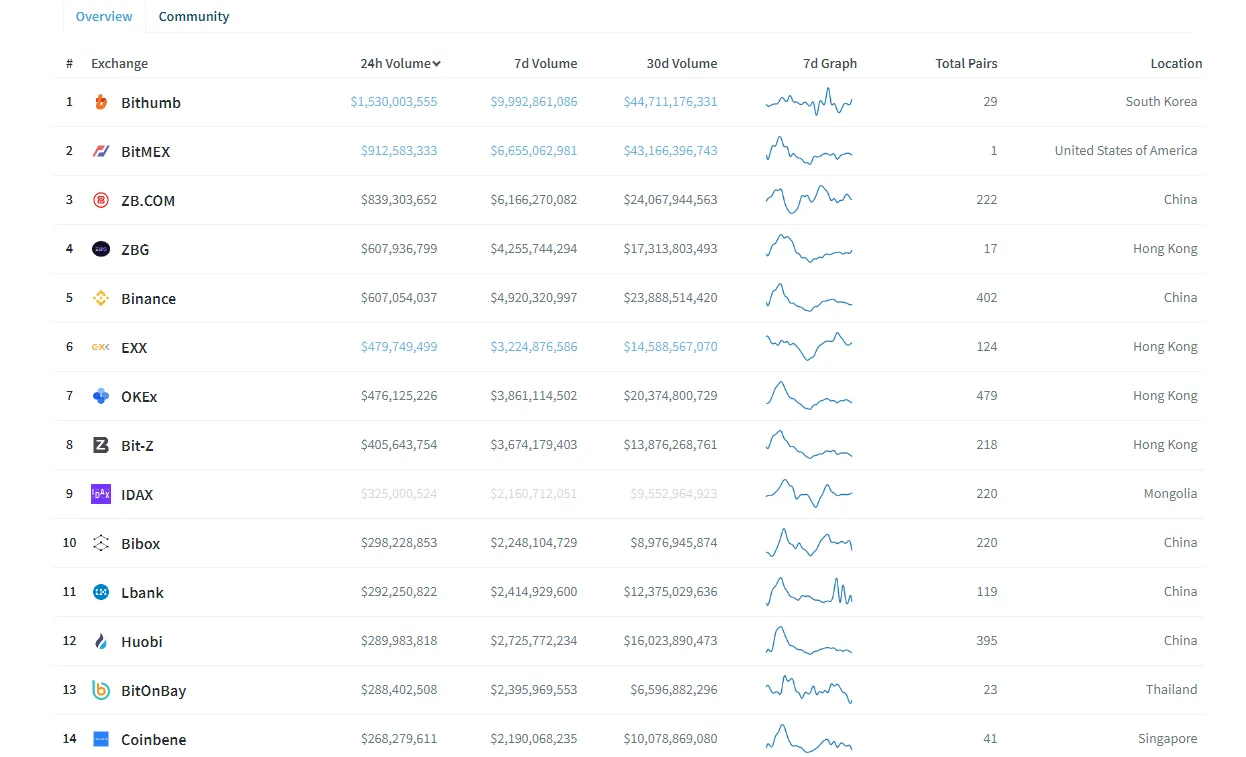Open the Binance exchange link
1246x757 pixels.
pos(149,298)
